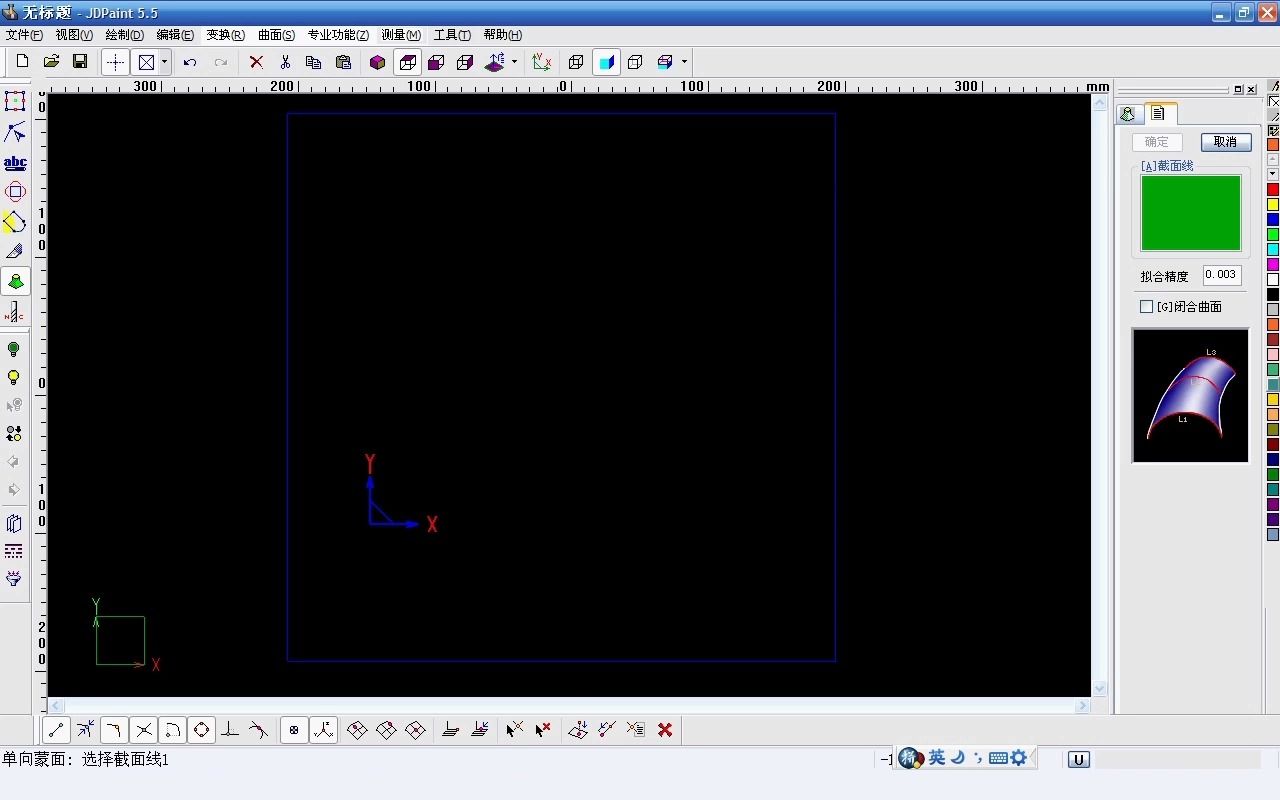
Task: Expand dropdown next to the purple cone view icon
Action: click(512, 61)
